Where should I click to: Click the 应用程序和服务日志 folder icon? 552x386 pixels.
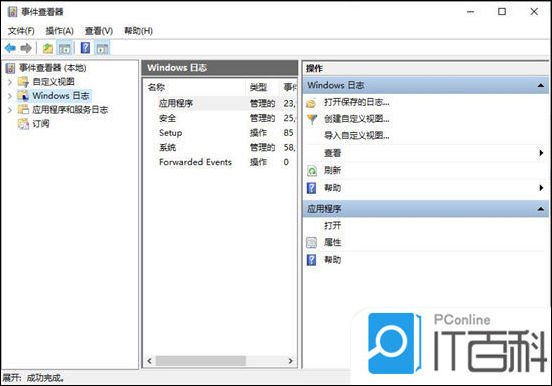(24, 110)
